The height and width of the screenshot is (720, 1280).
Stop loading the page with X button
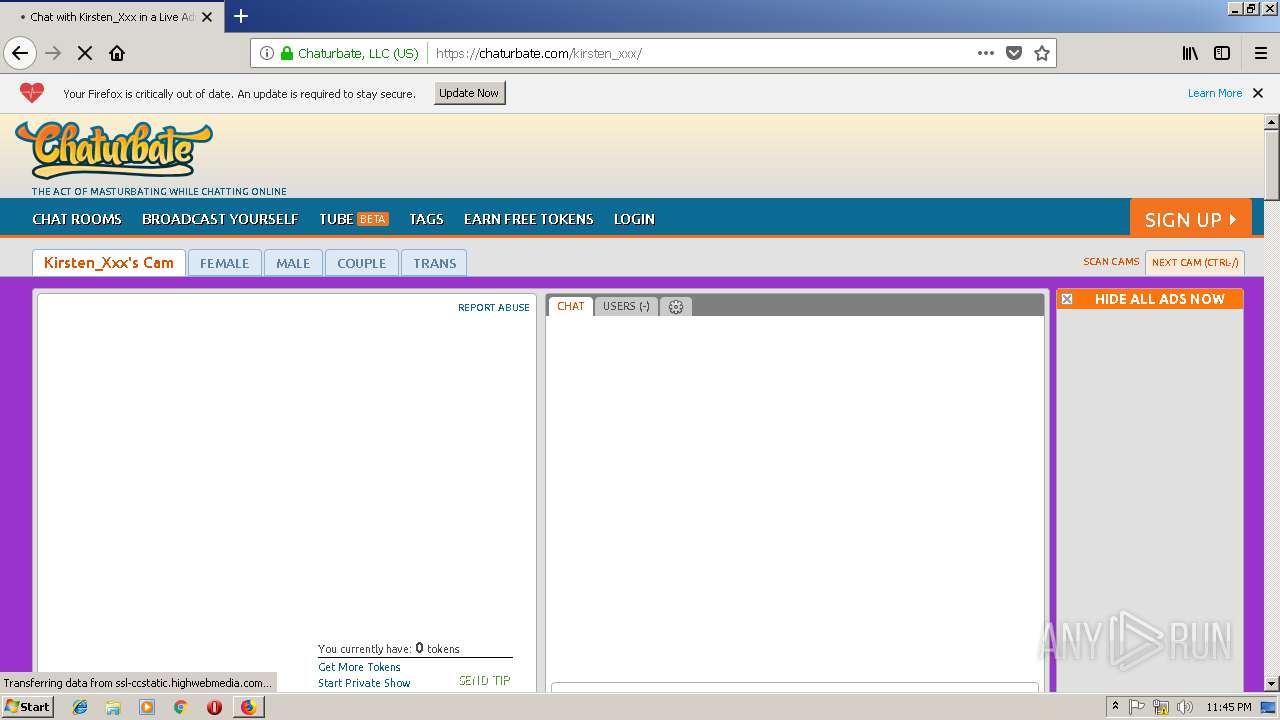(85, 53)
